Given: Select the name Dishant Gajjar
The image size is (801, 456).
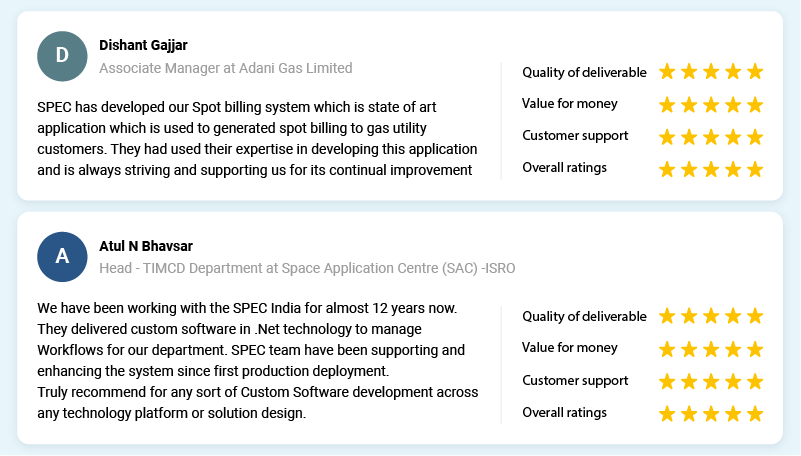Looking at the screenshot, I should click(143, 45).
